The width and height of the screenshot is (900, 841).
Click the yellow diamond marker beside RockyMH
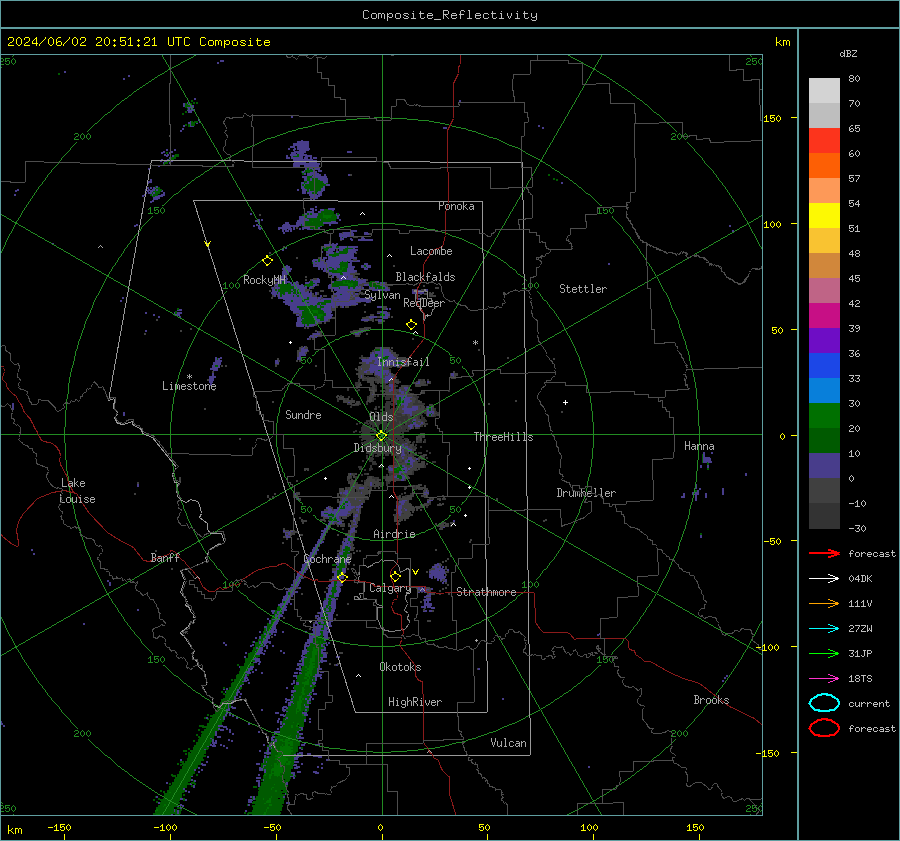[267, 261]
